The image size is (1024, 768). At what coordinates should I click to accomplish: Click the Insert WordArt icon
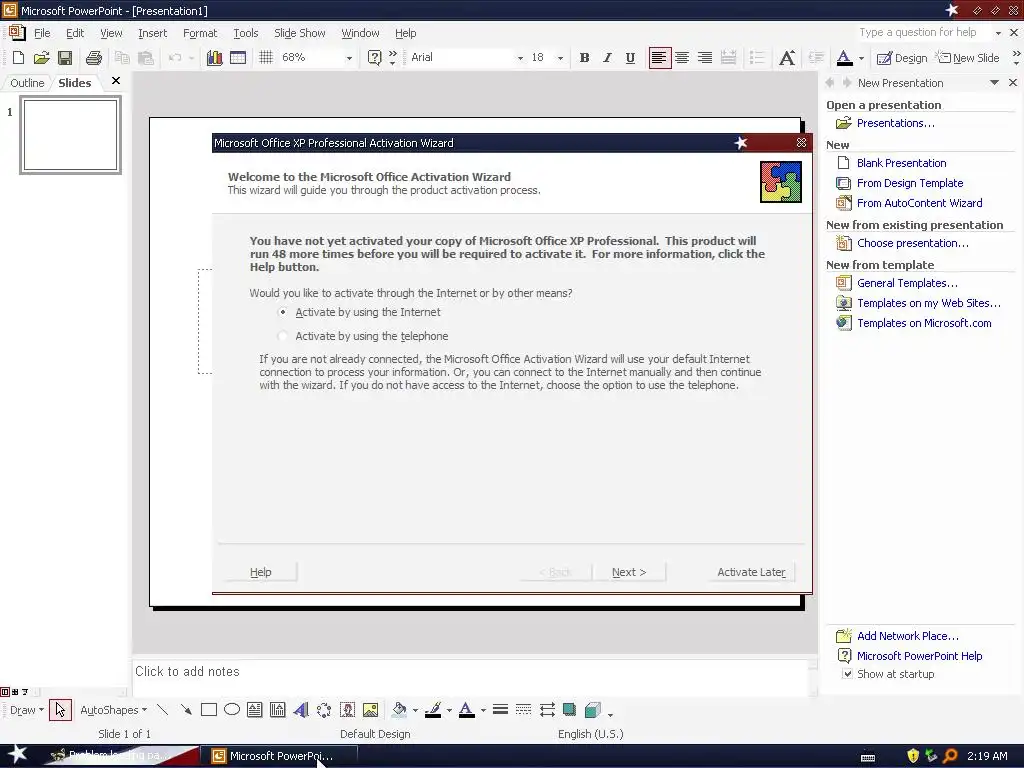coord(301,710)
